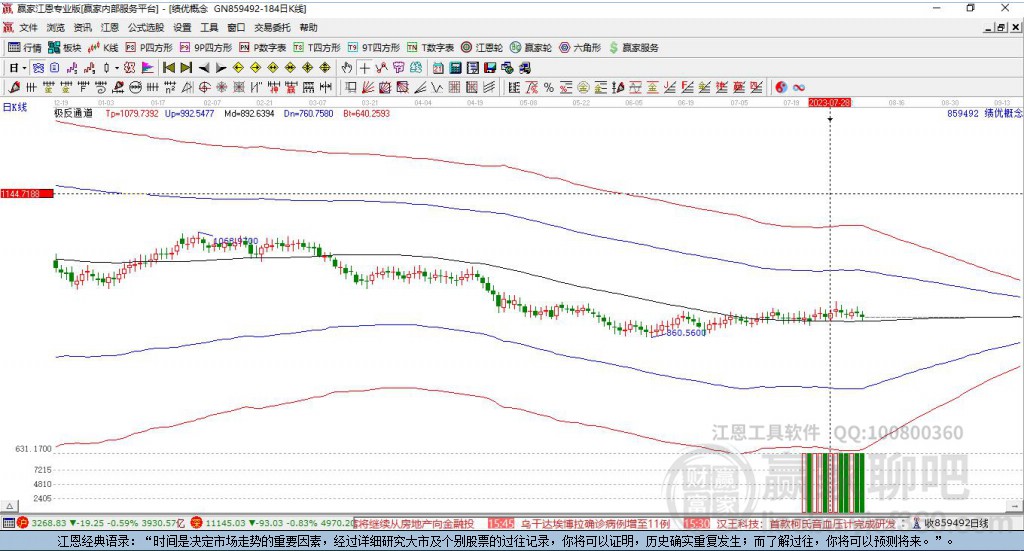Screen dimensions: 1024x551
Task: Click the 2023-07-28 date marker
Action: coord(829,103)
